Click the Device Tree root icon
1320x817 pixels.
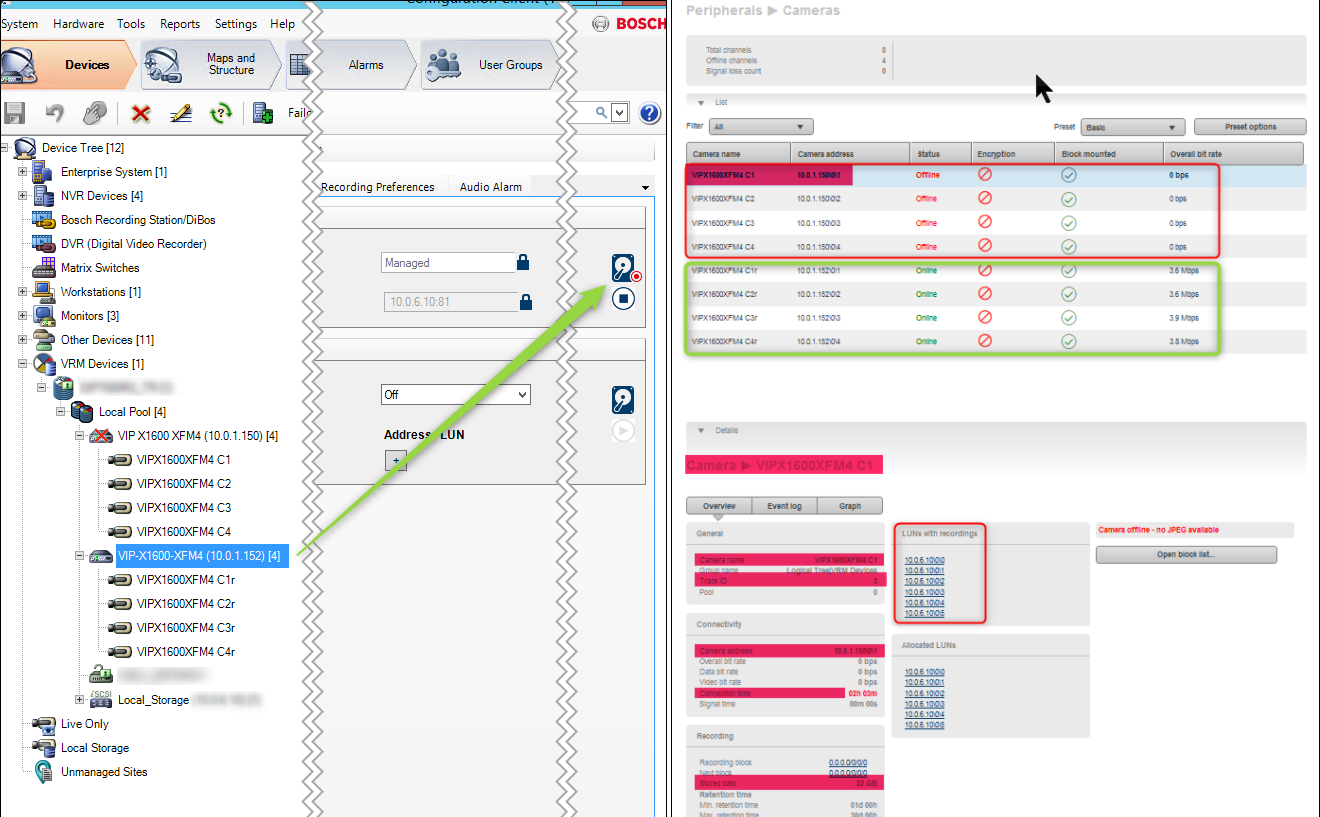point(25,148)
